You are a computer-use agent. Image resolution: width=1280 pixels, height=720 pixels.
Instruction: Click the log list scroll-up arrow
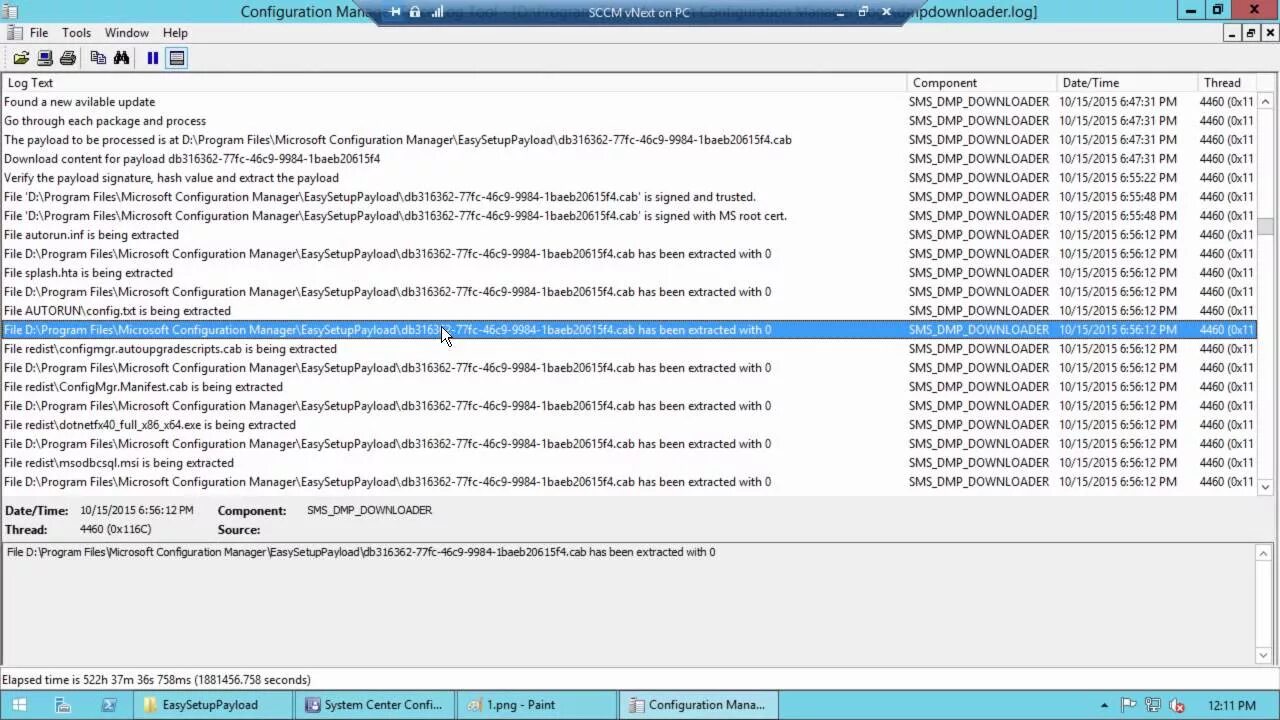(x=1265, y=102)
